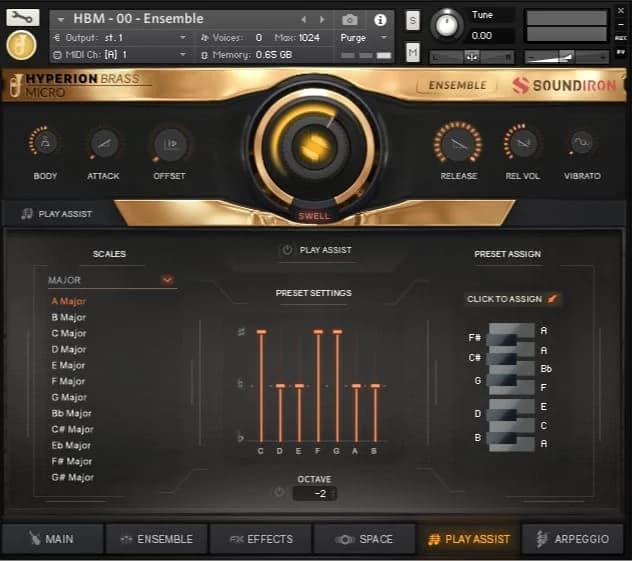Click the Attack knob

tap(103, 144)
